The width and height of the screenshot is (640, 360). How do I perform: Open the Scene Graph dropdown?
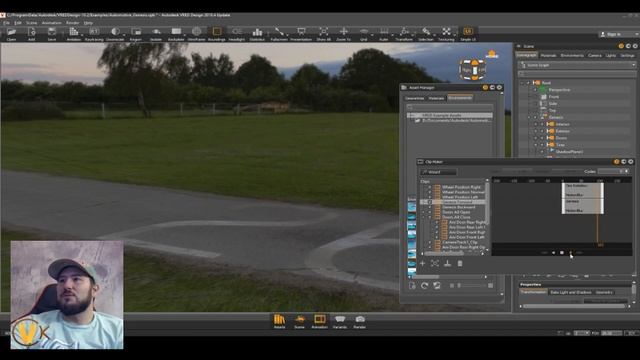[577, 65]
